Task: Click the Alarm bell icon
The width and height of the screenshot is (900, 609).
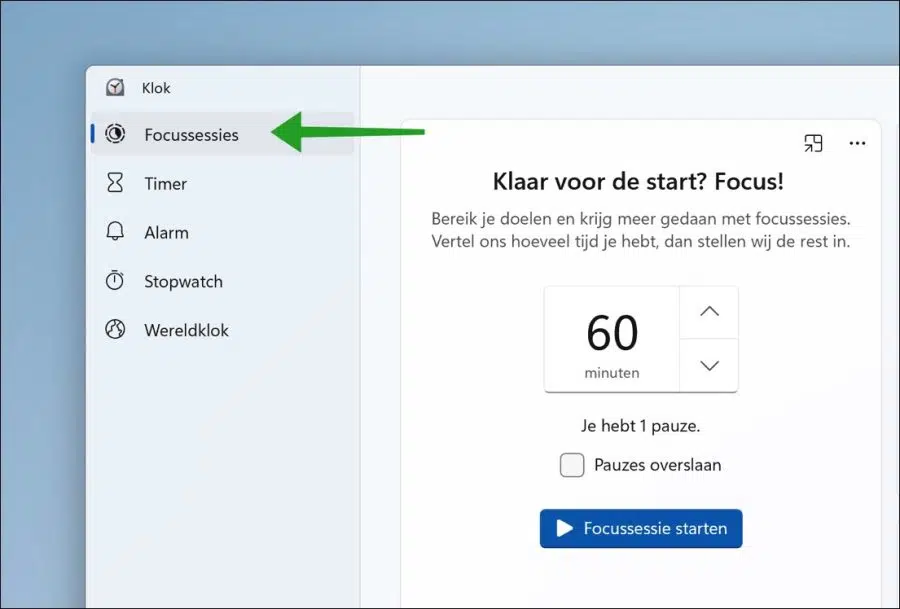Action: [x=115, y=231]
